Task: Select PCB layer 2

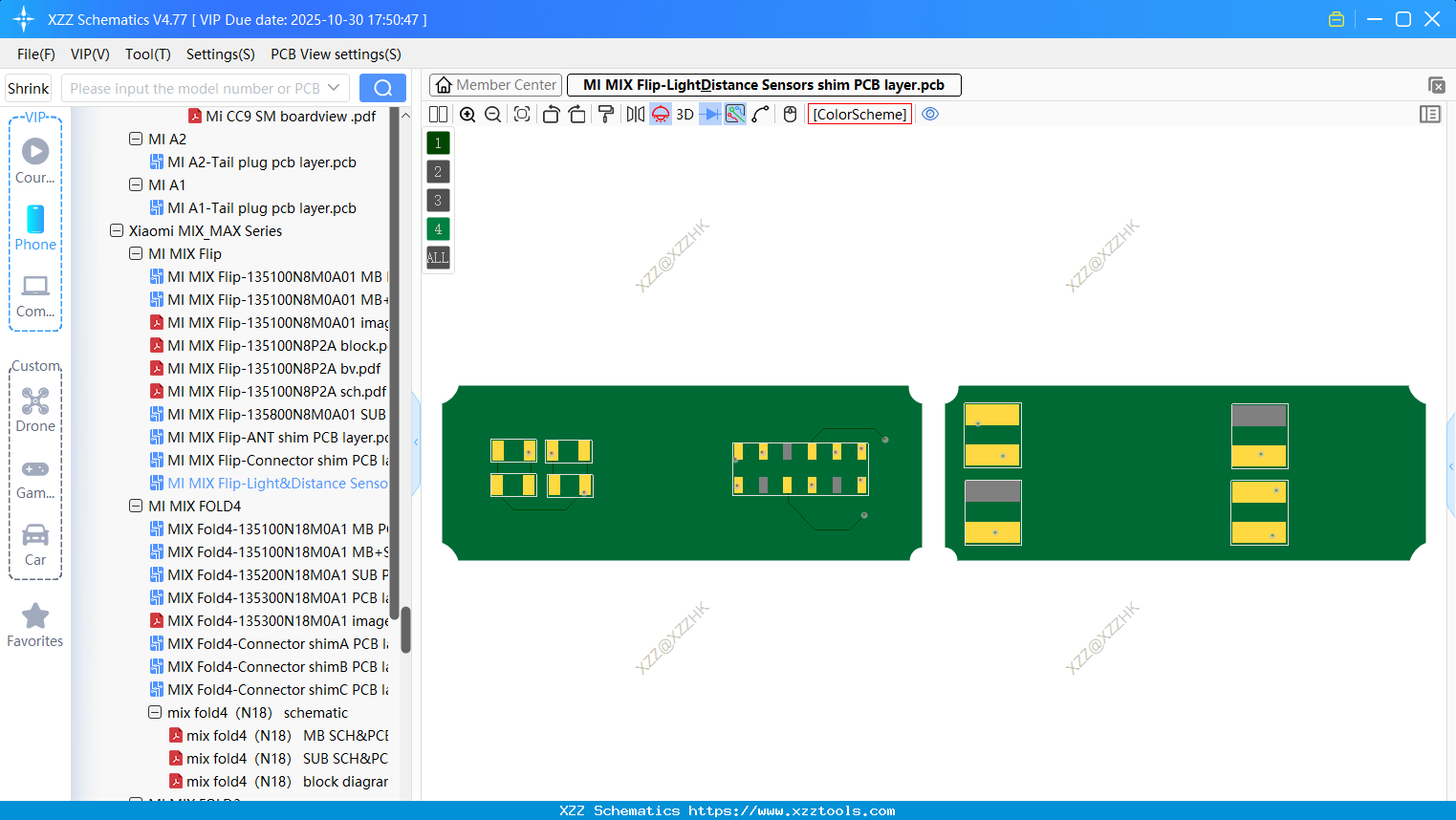Action: [x=437, y=171]
